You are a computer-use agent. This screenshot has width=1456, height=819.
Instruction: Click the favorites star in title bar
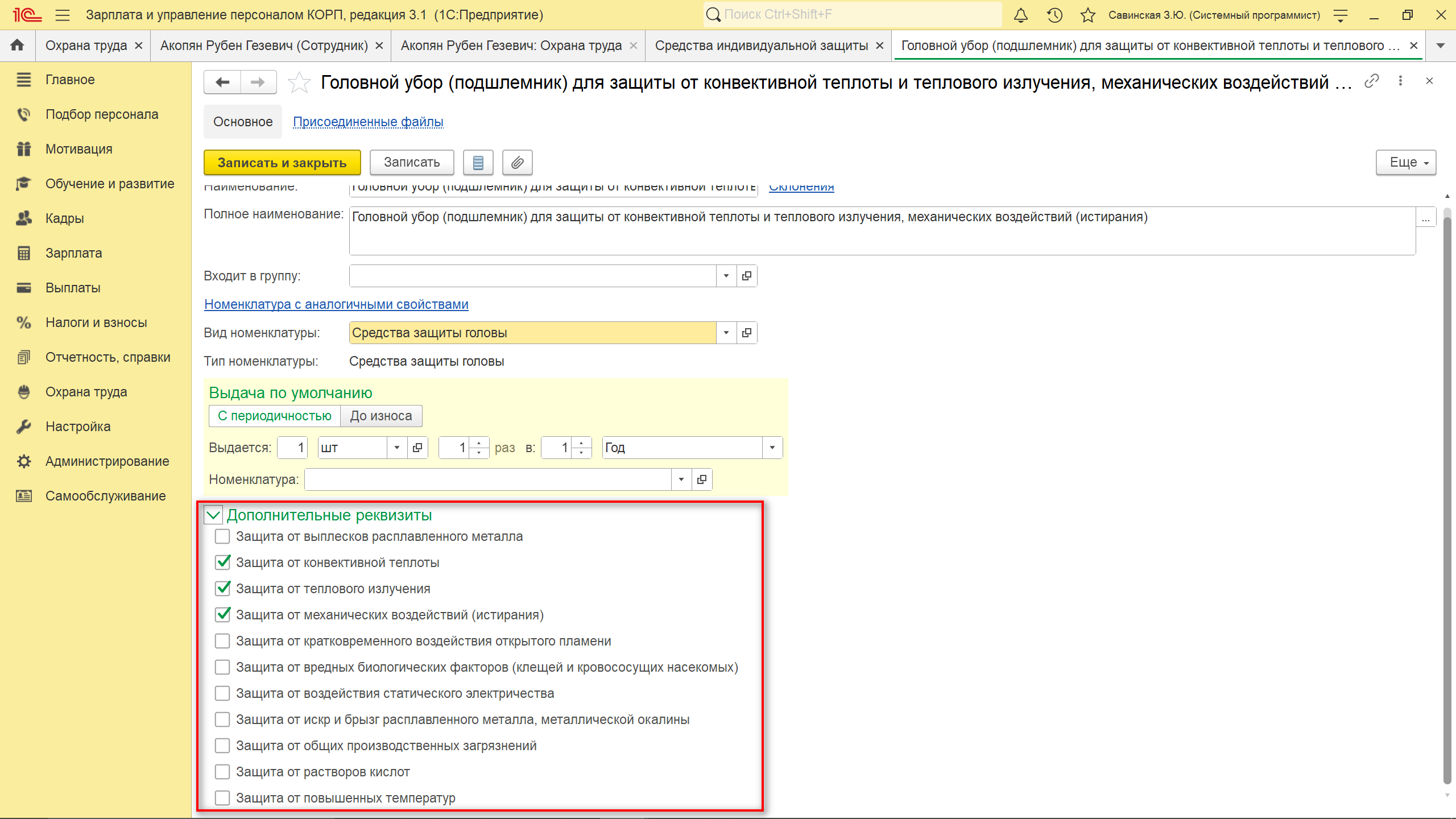click(x=1087, y=15)
